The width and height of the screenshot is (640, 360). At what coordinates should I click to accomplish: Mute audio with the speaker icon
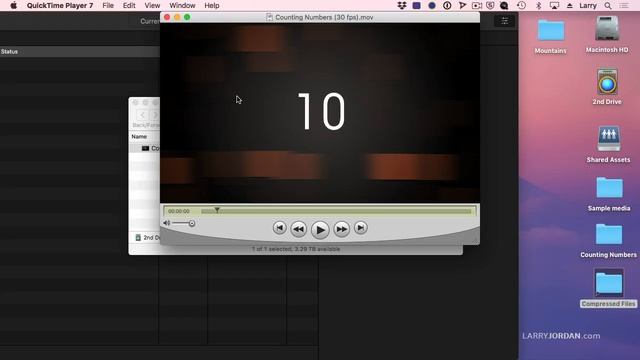pyautogui.click(x=167, y=223)
